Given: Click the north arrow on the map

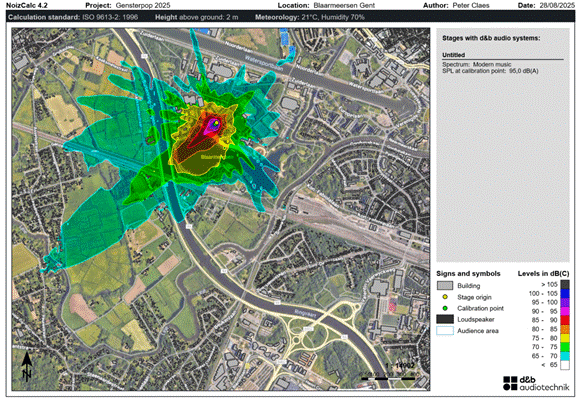Looking at the screenshot, I should 27,366.
